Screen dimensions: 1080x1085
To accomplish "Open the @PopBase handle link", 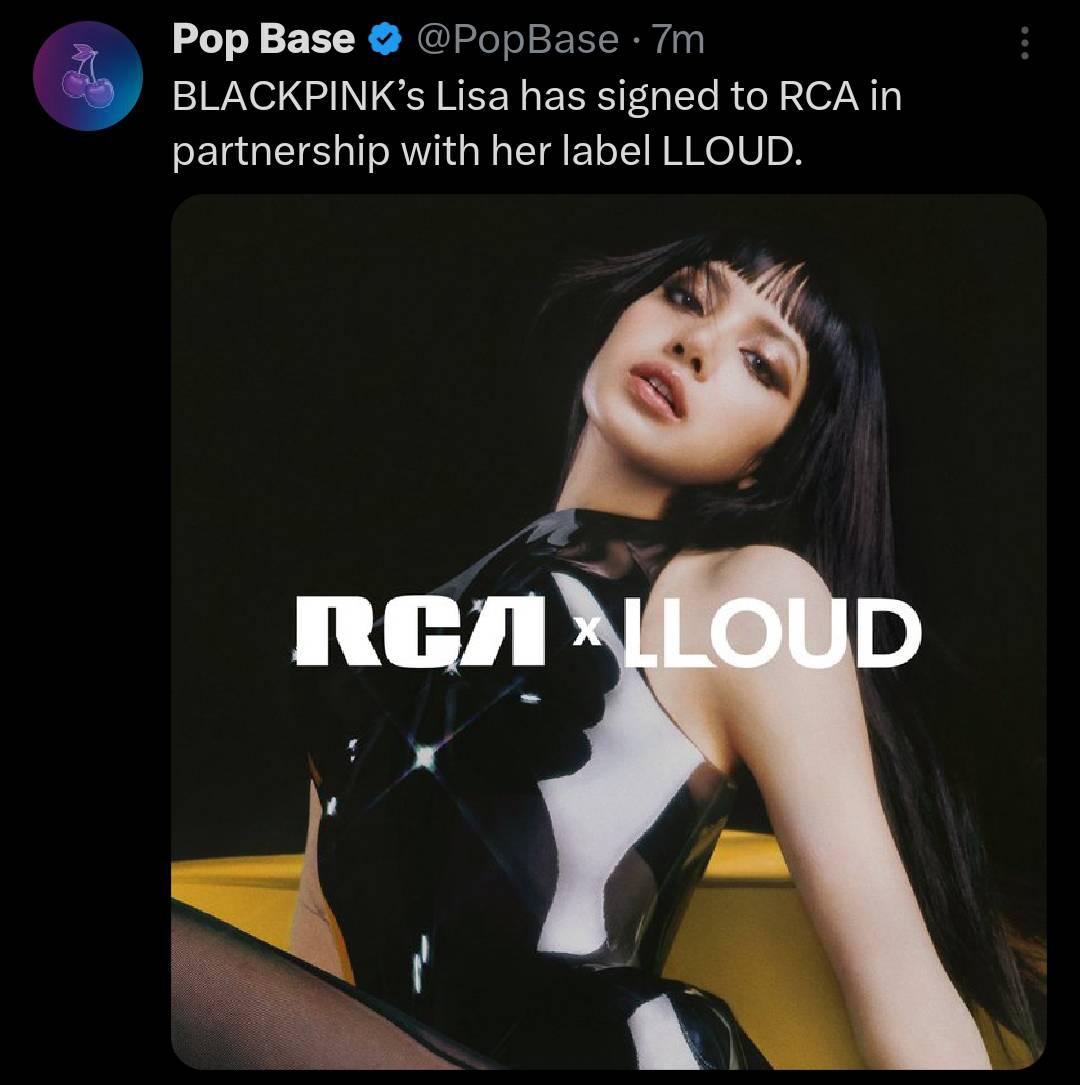I will click(518, 39).
